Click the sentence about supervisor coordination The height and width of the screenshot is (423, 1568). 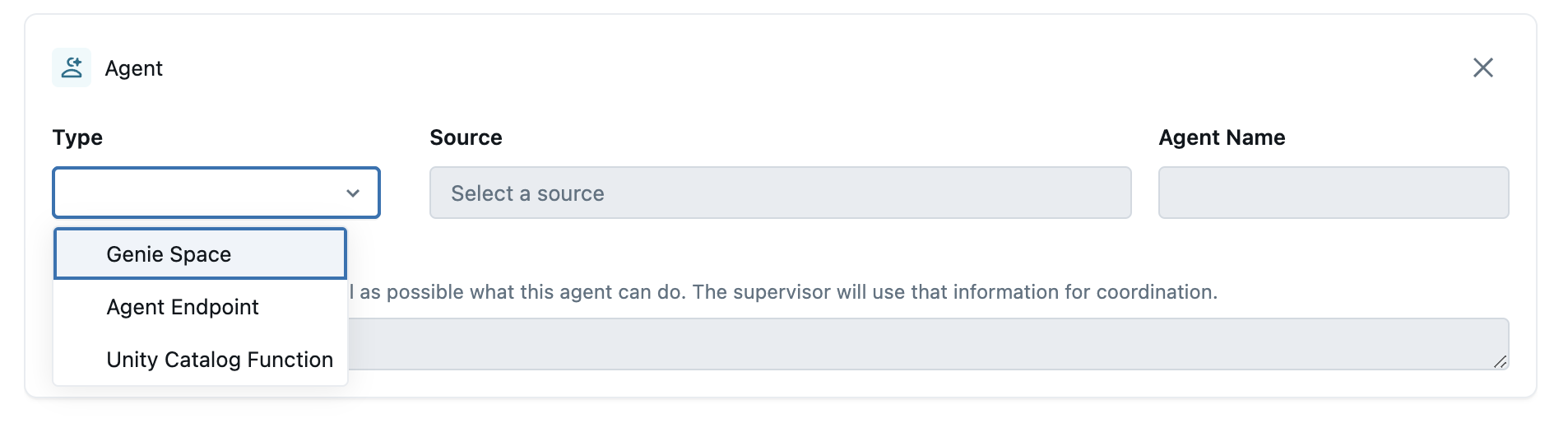(x=954, y=292)
